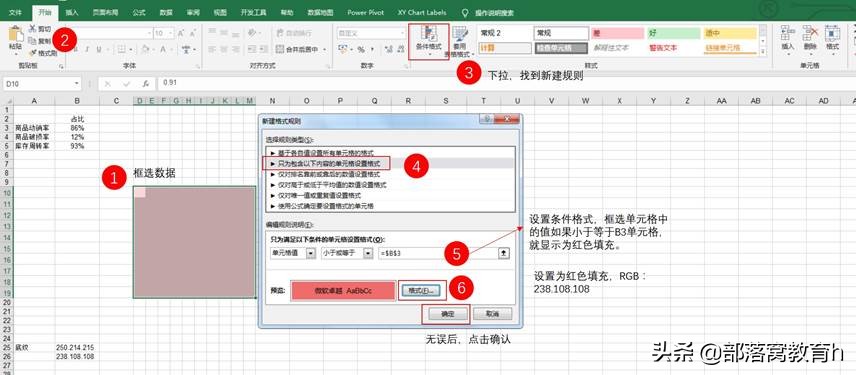This screenshot has width=856, height=375.
Task: Apply the 适中 (Neutral) yellow cell style
Action: click(x=730, y=33)
